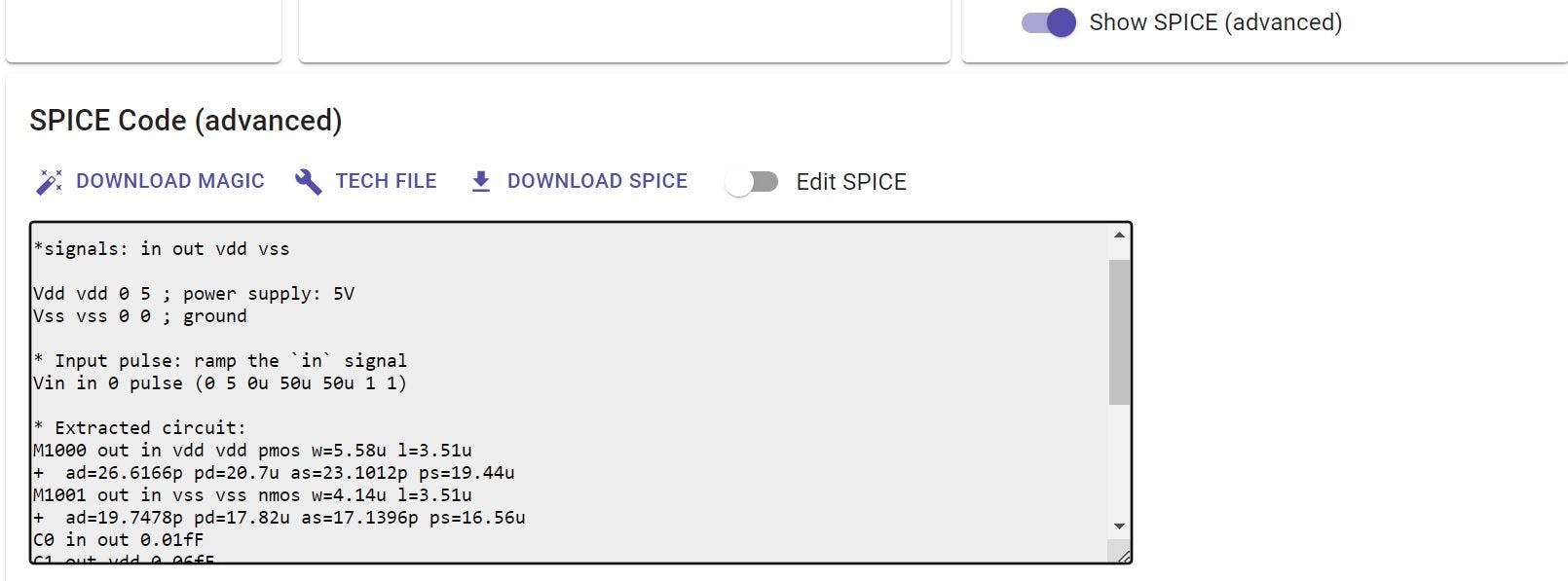Place cursor on the Vin pulse line
Screen dimensions: 1568x581
tap(220, 382)
